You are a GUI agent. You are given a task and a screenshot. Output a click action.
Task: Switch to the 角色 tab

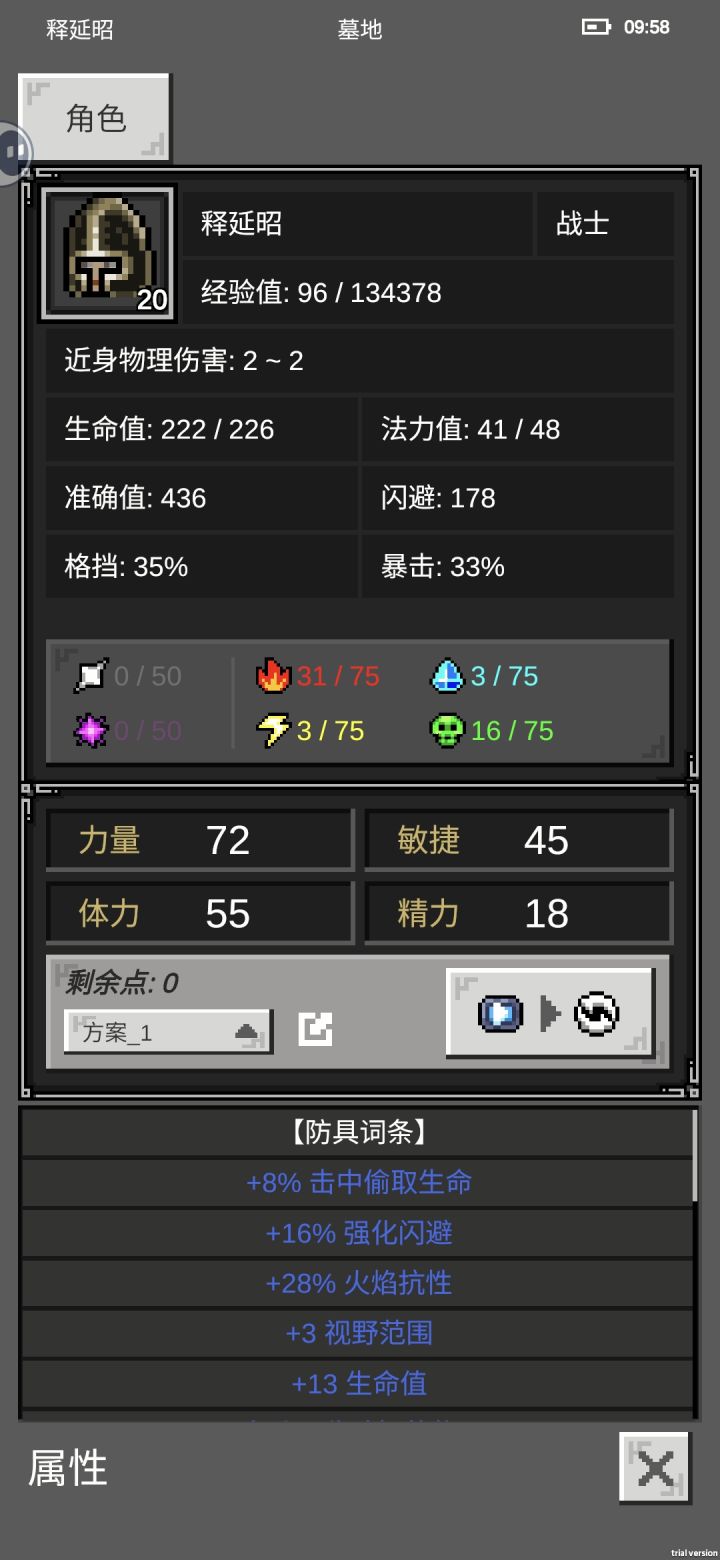click(95, 118)
